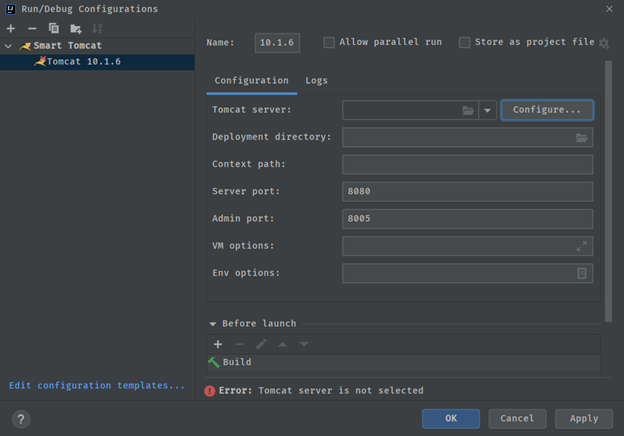Remove the Before launch task
The width and height of the screenshot is (624, 436).
click(x=239, y=344)
